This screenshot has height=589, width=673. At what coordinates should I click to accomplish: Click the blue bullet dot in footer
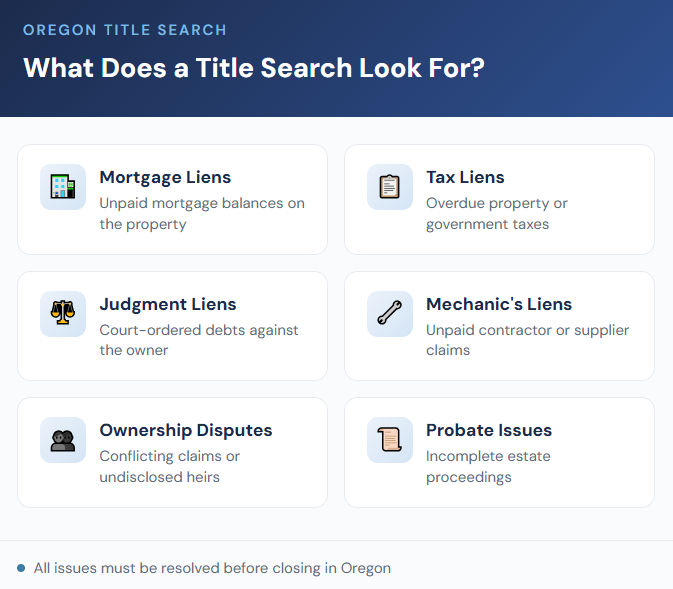tap(21, 568)
